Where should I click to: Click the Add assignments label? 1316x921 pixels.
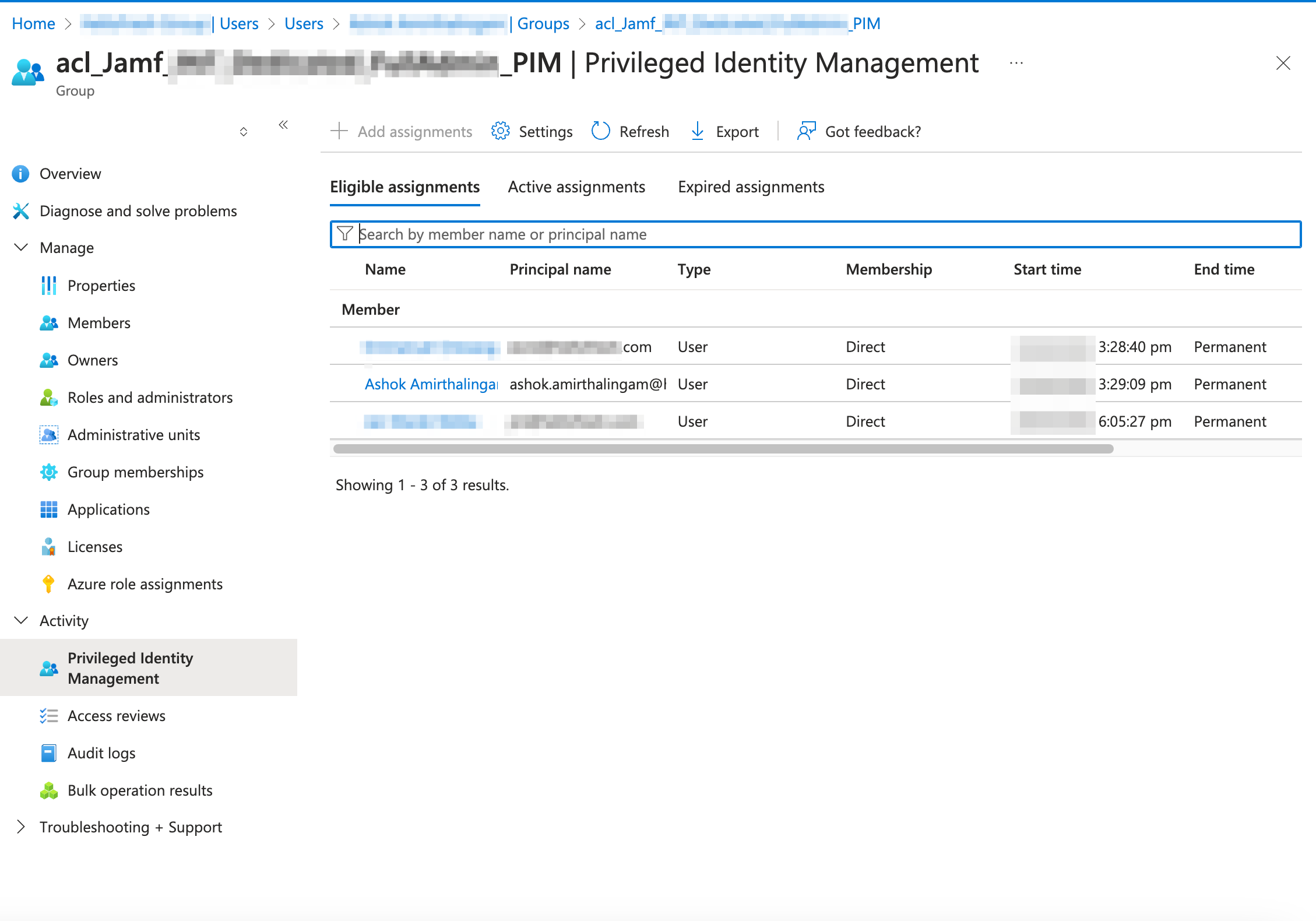[x=415, y=132]
